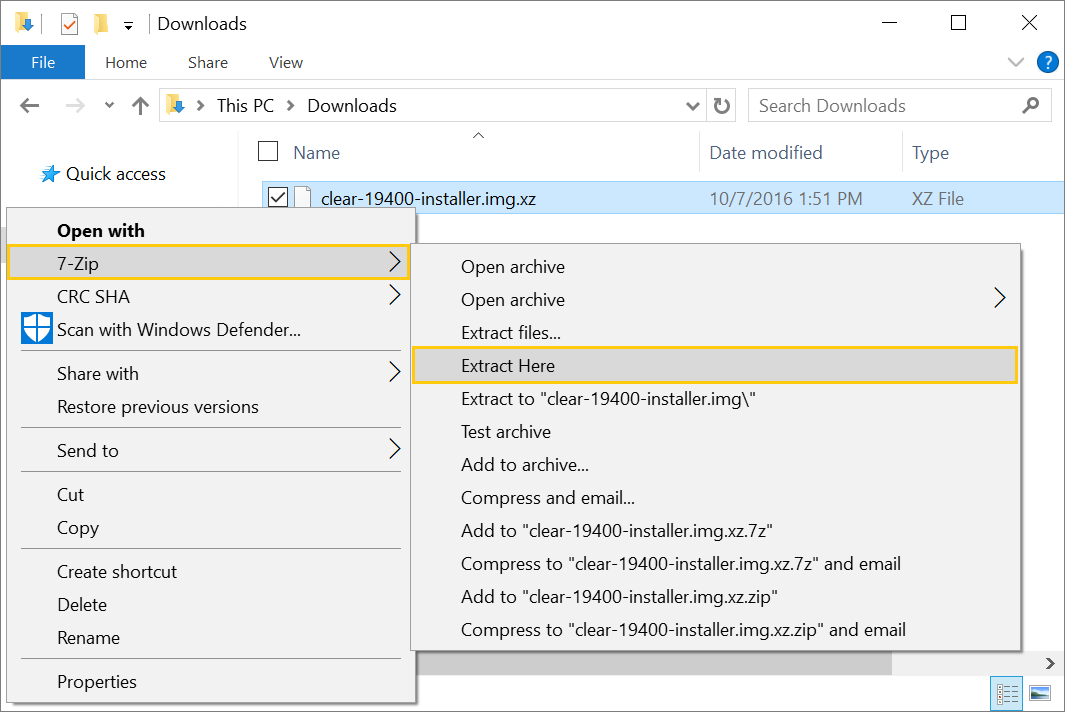Screen dimensions: 1065x712
Task: Select Add to archive... in 7-Zip submenu
Action: [x=715, y=465]
